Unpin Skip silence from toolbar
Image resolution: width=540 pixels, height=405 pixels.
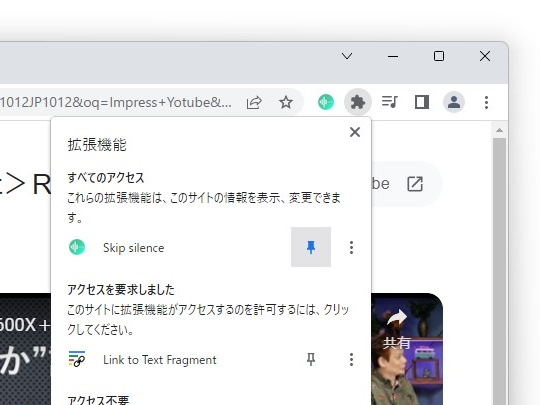(x=311, y=247)
